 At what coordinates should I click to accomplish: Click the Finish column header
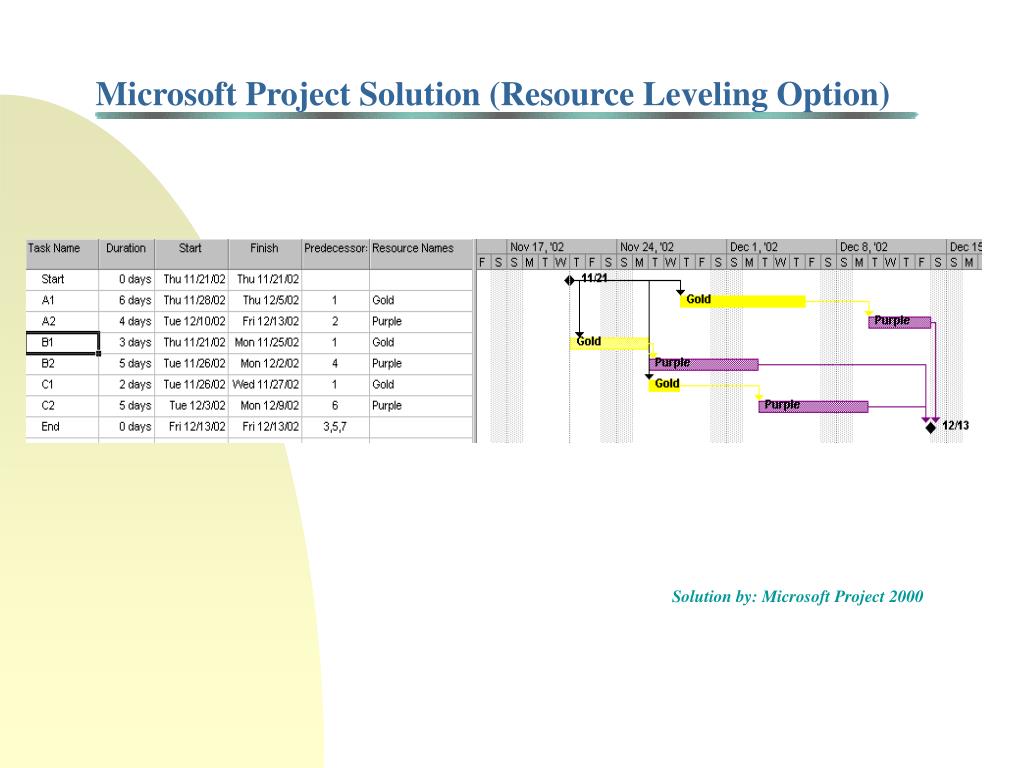264,253
